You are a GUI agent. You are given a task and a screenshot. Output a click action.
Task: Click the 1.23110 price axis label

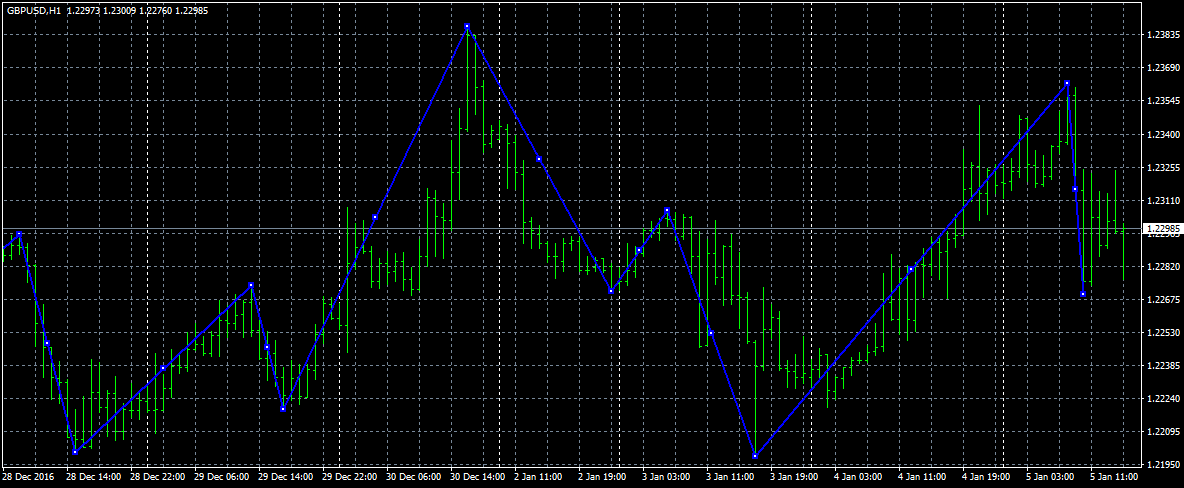coord(1162,201)
